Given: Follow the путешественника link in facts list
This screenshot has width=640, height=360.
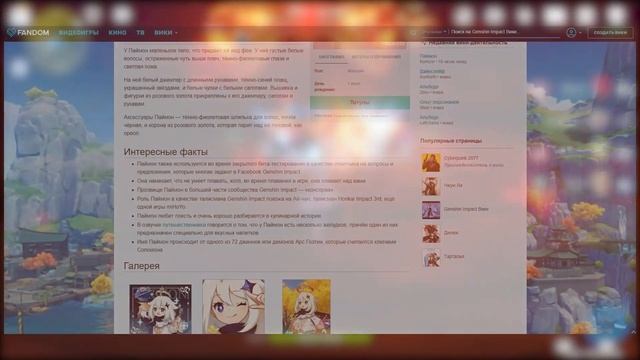Looking at the screenshot, I should coord(184,225).
